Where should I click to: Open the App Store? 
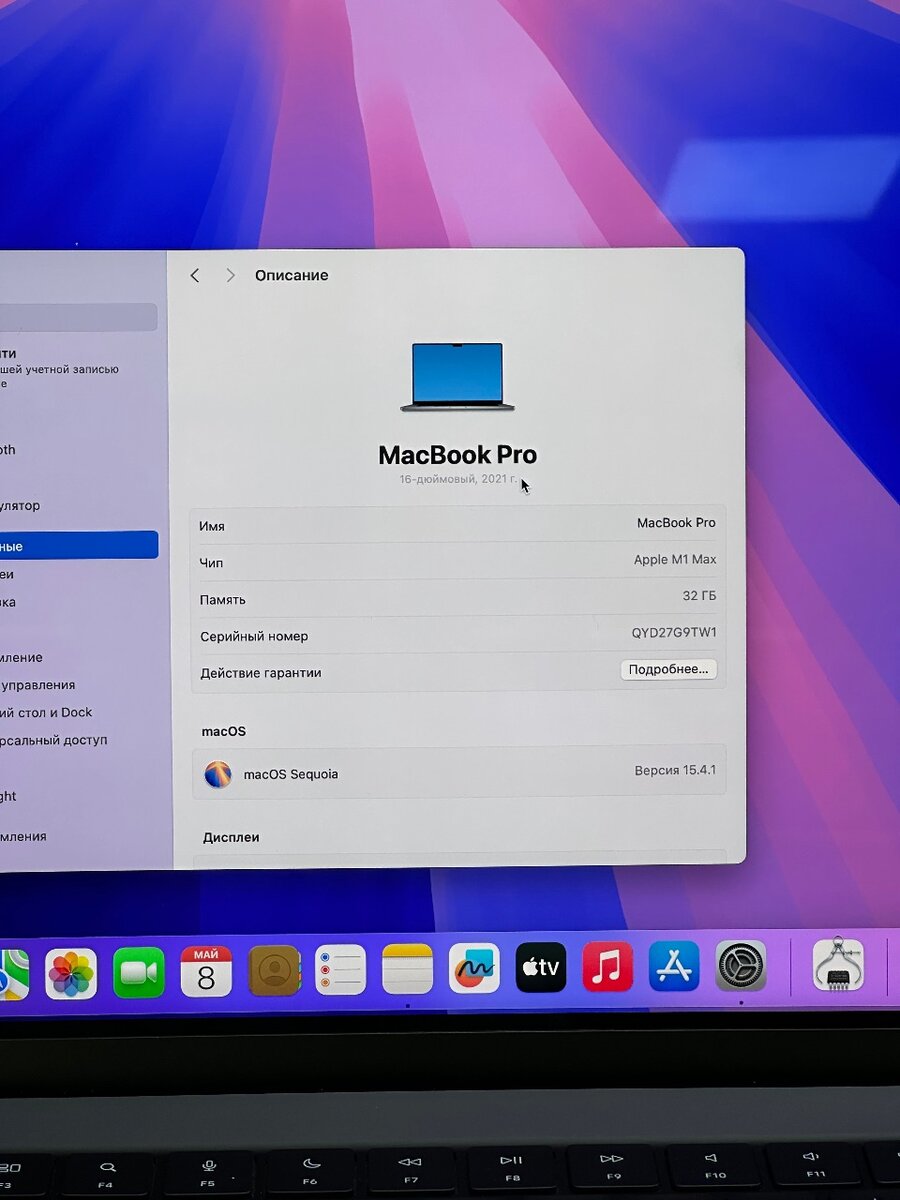[673, 968]
